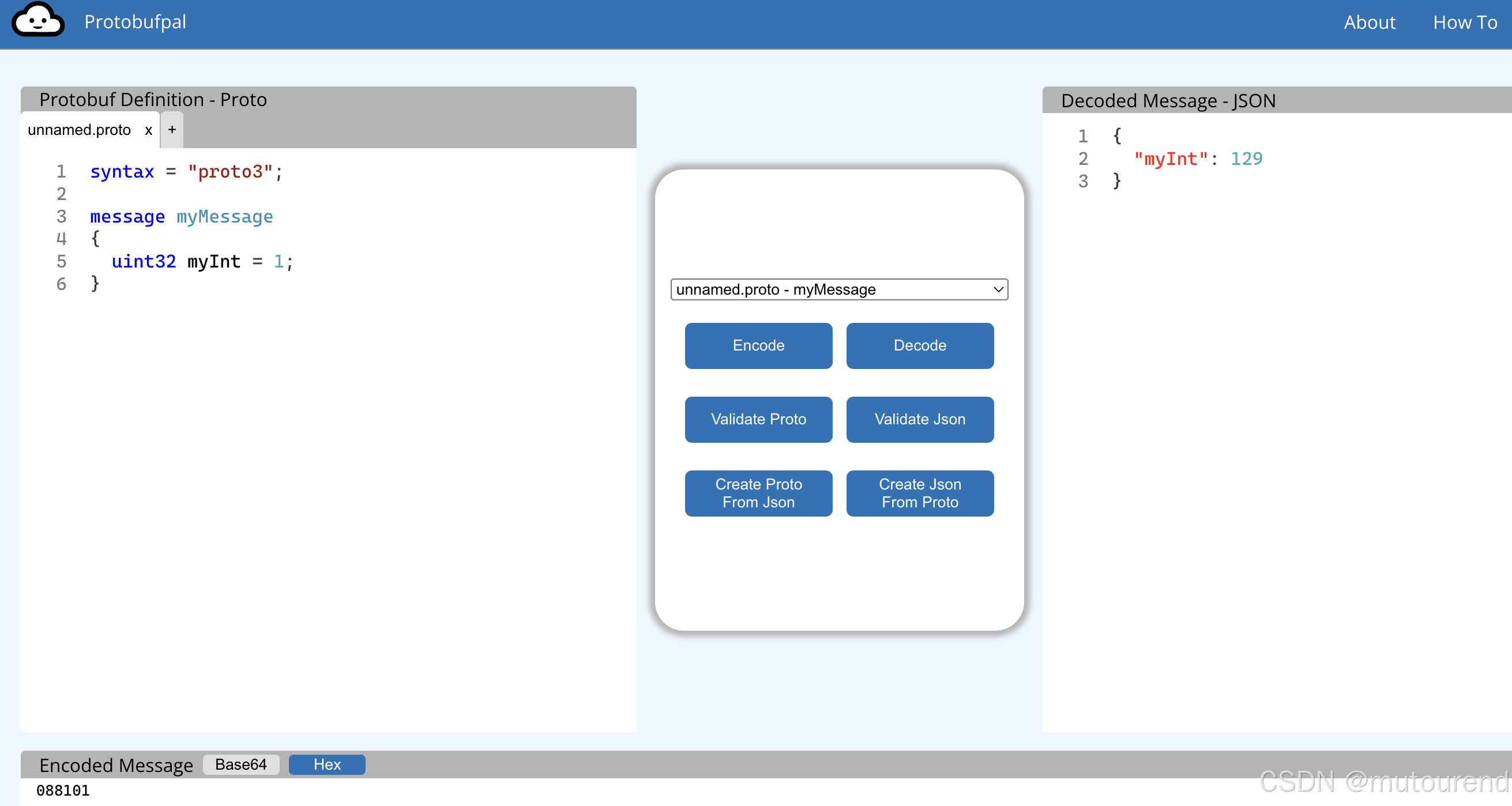Select the unnamed.proto tab
The width and height of the screenshot is (1512, 806).
coord(79,130)
